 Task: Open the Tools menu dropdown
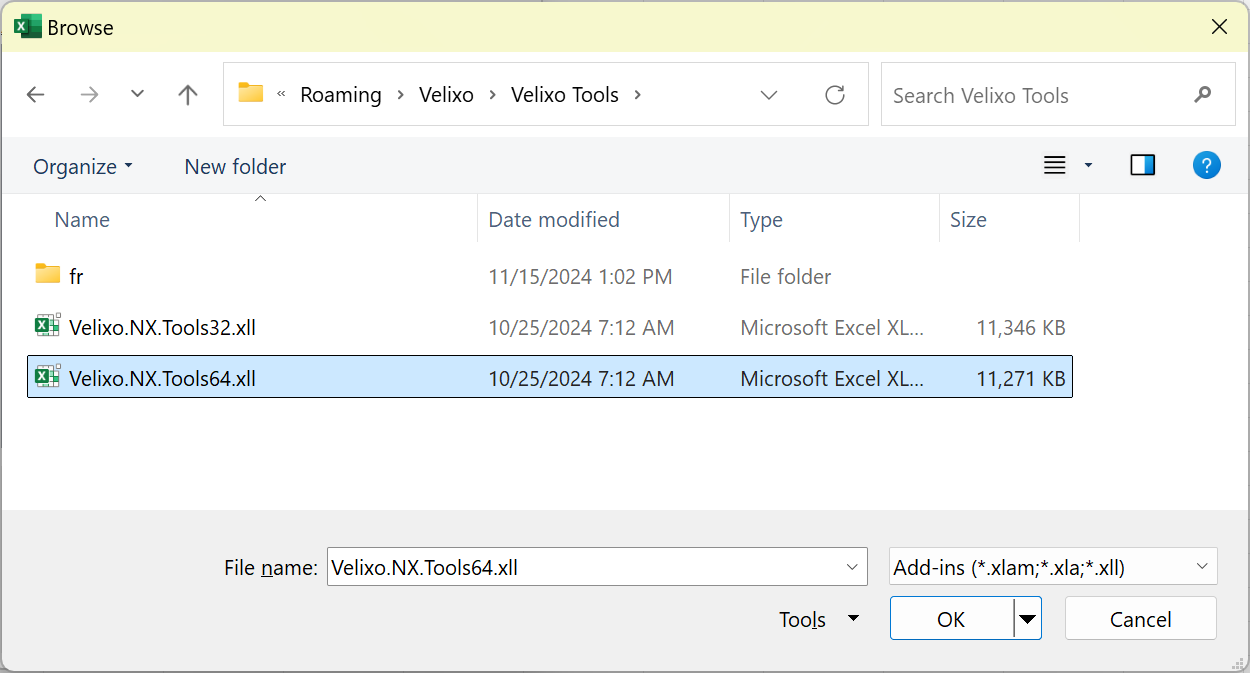(819, 619)
